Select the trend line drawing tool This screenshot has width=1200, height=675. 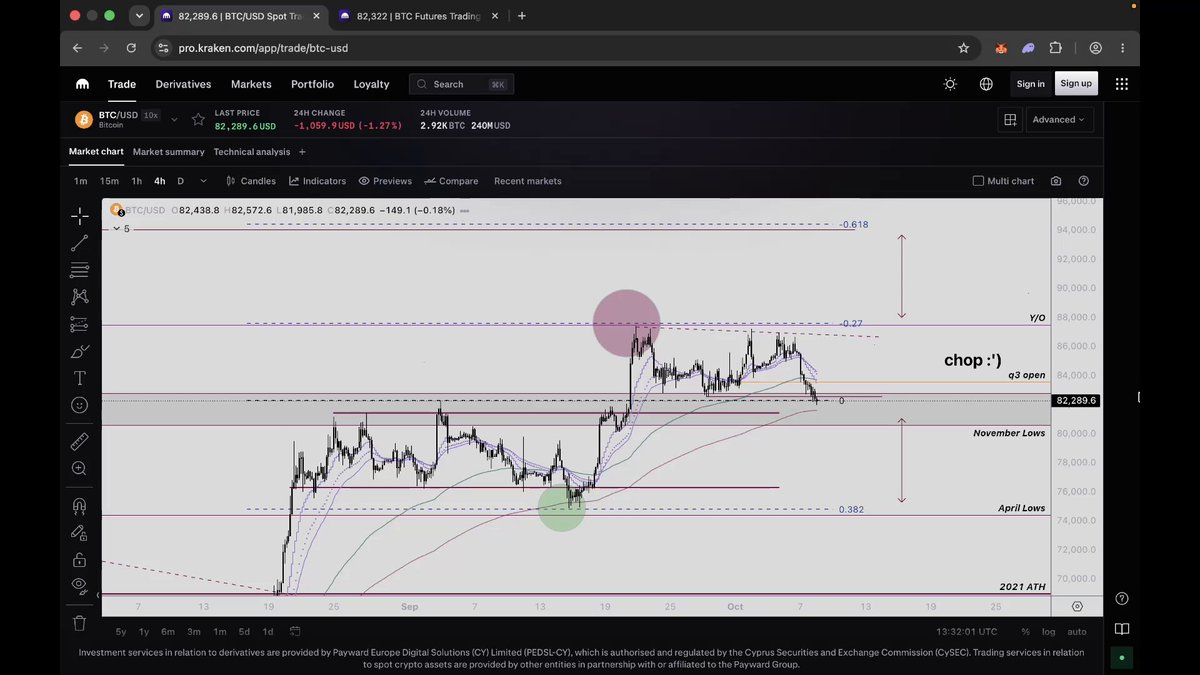pyautogui.click(x=79, y=243)
